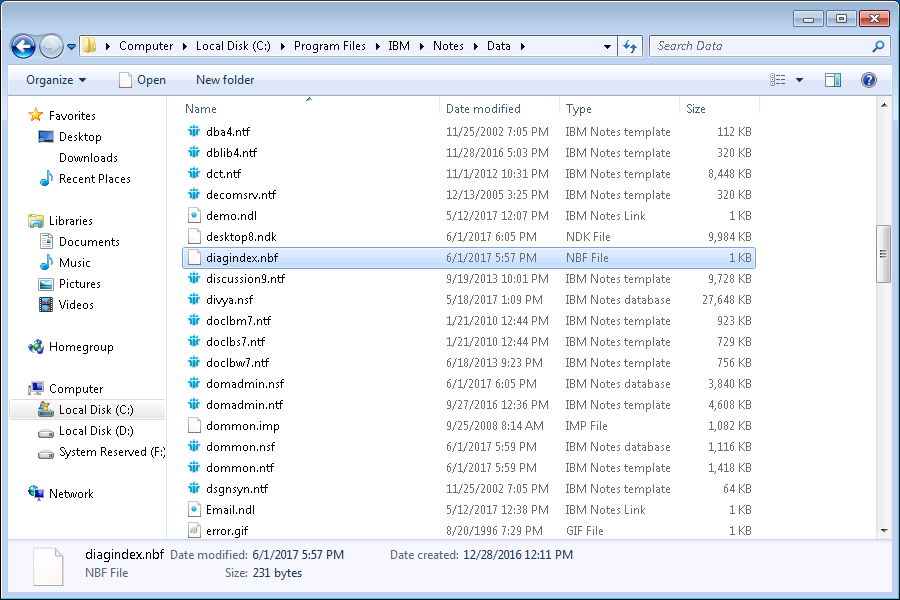Click into the Search Data field
900x600 pixels.
(x=761, y=46)
